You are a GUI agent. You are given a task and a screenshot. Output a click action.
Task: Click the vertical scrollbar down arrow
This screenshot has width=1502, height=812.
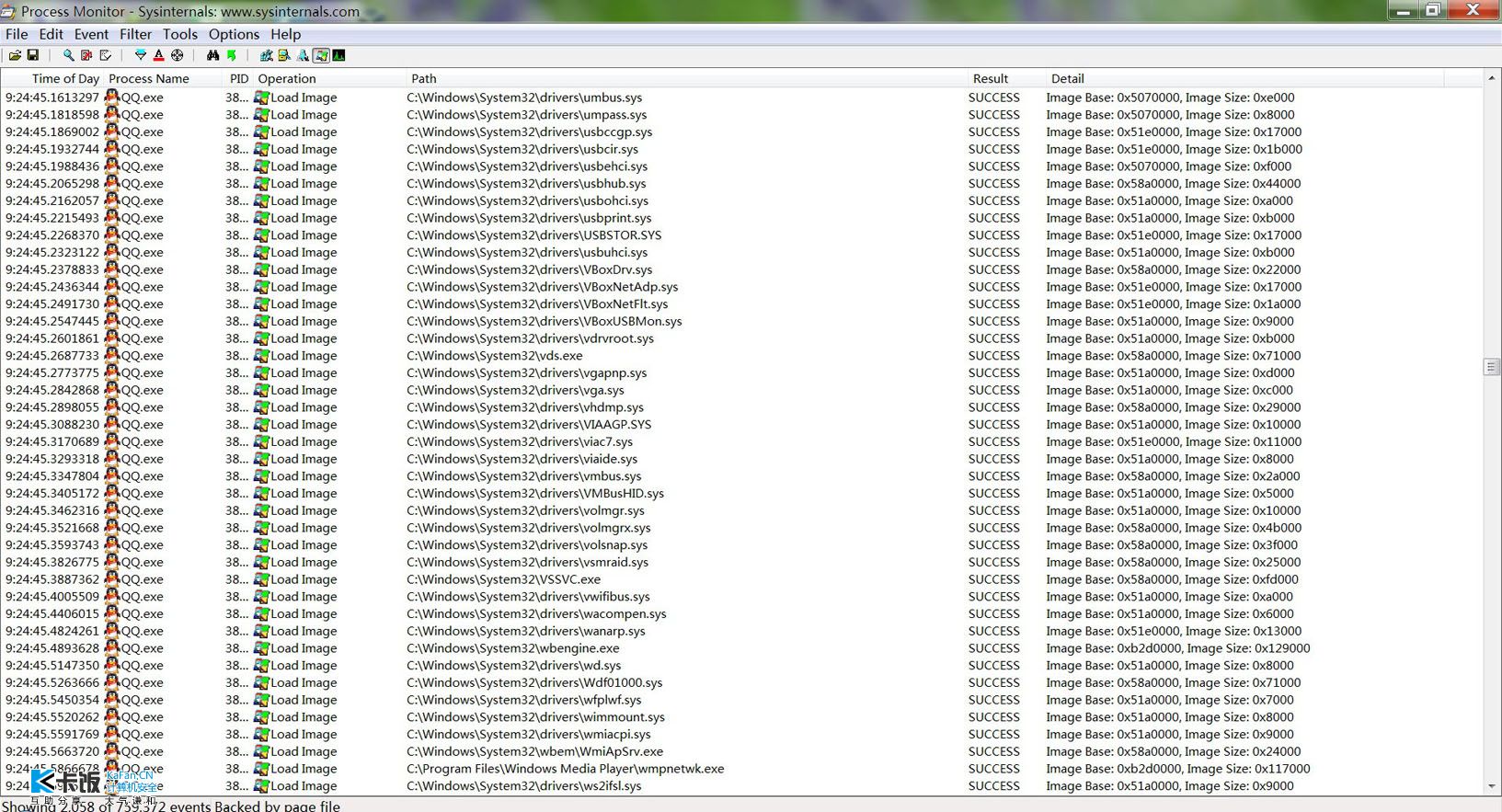1492,786
